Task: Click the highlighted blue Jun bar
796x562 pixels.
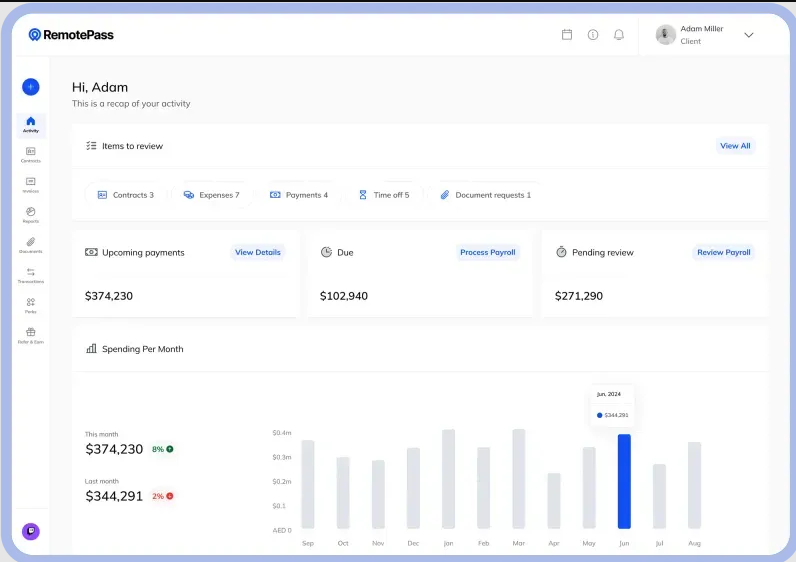Action: tap(624, 481)
